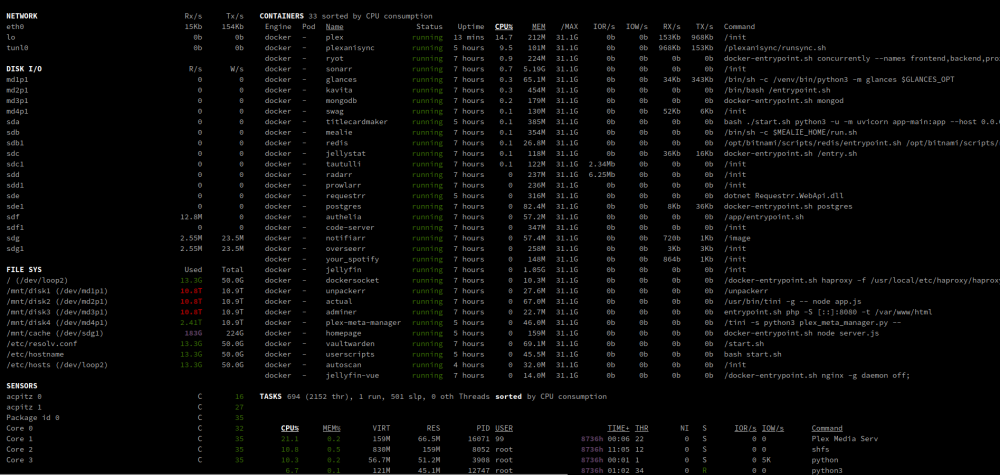Select the requestrr container name

click(x=345, y=196)
